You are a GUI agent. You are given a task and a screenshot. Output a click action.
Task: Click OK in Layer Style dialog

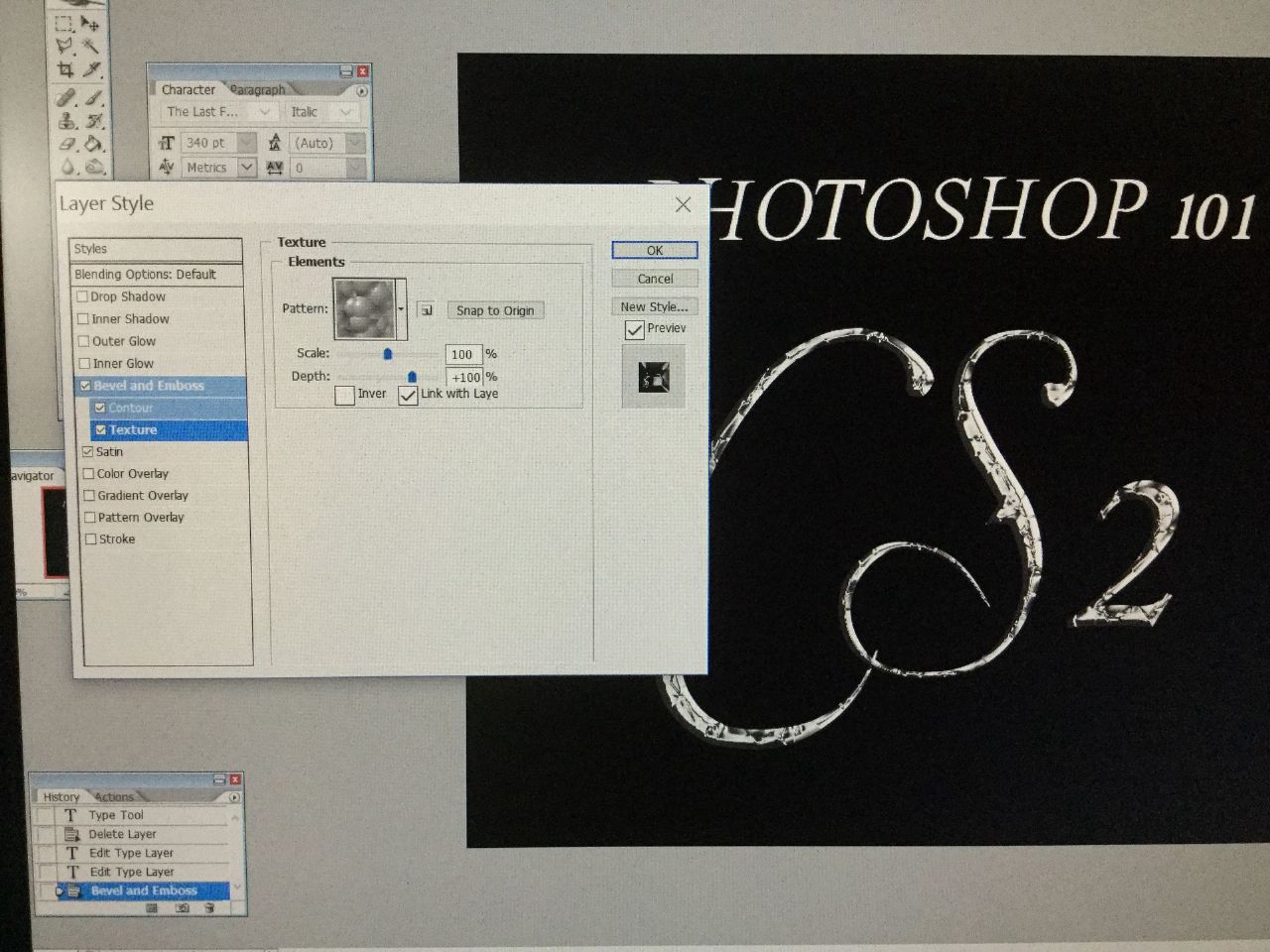(655, 250)
